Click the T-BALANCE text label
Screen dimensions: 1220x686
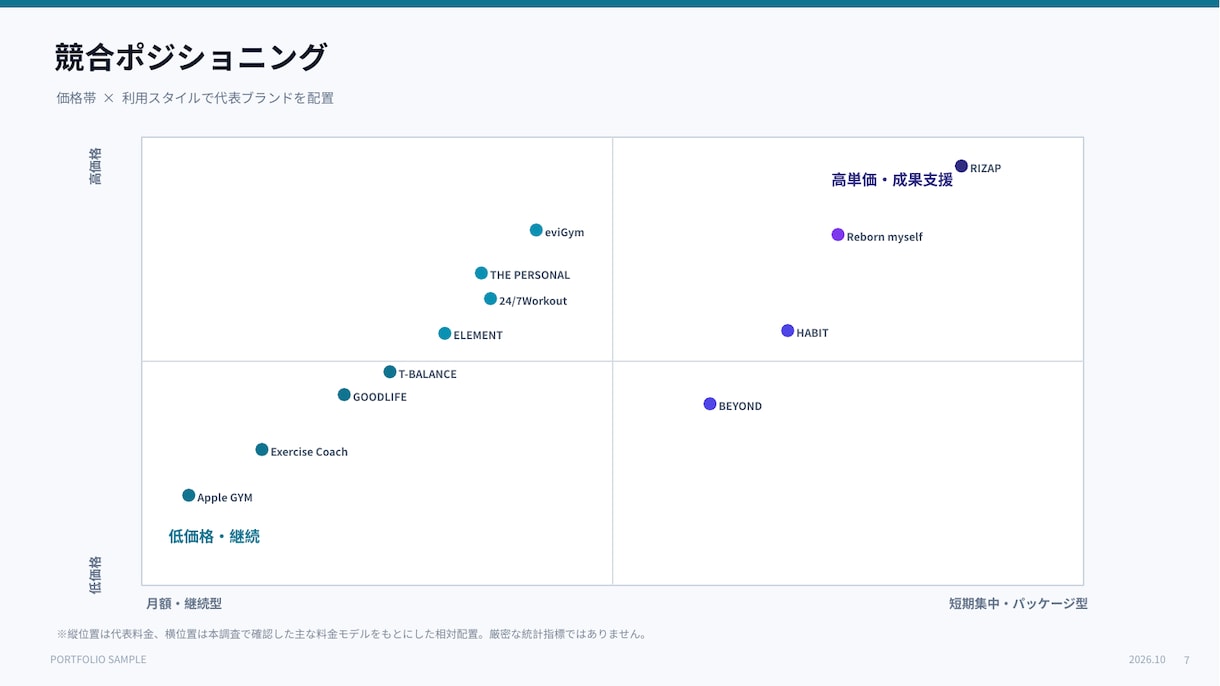tap(428, 374)
